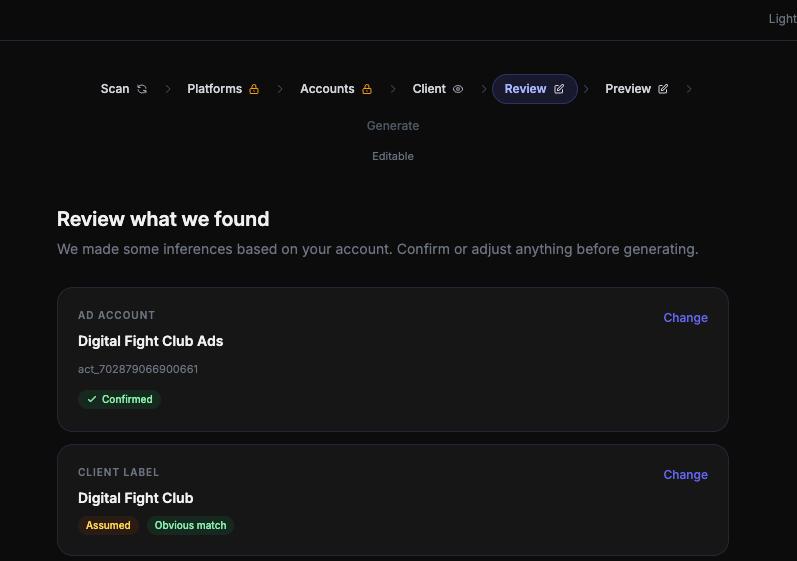Switch to Light theme
This screenshot has height=561, width=797.
point(782,19)
